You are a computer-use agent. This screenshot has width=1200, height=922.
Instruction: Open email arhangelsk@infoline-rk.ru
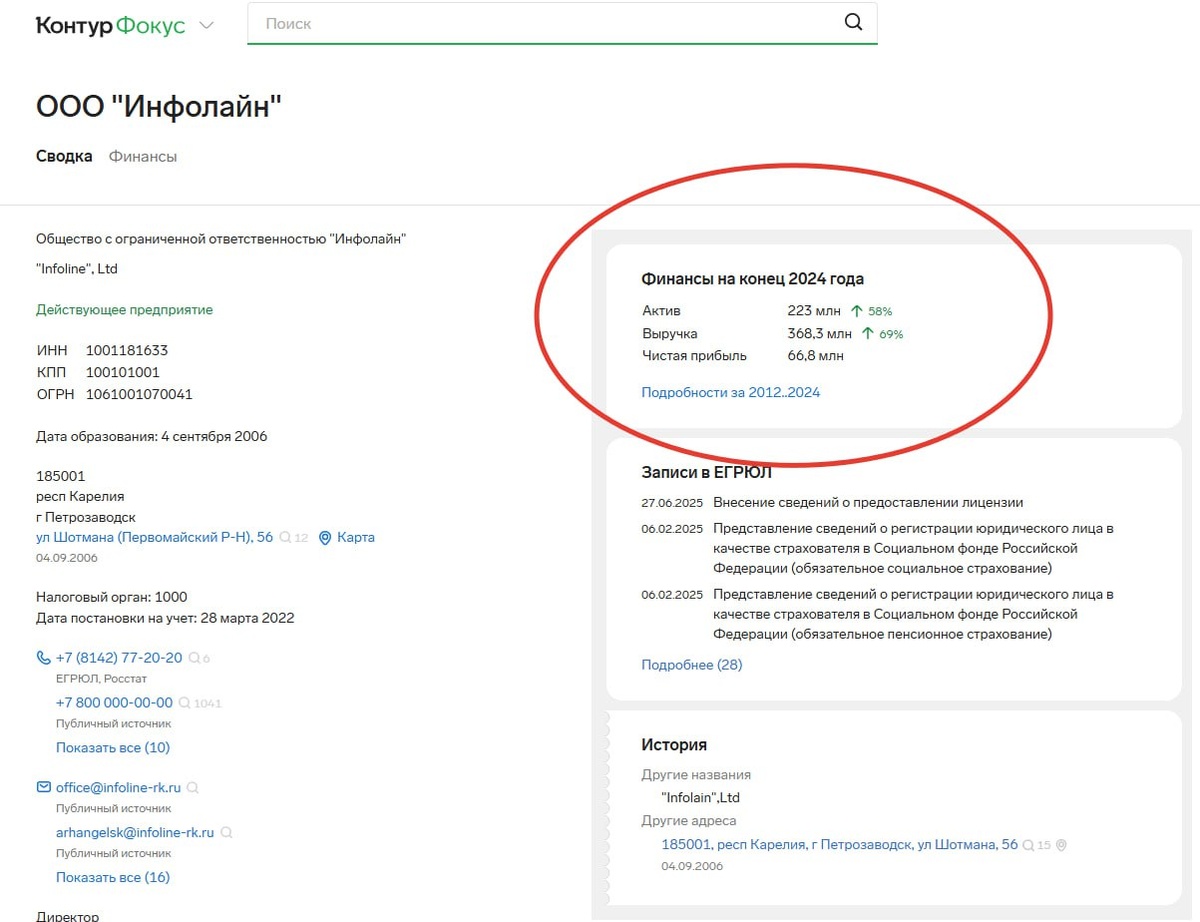click(x=135, y=832)
